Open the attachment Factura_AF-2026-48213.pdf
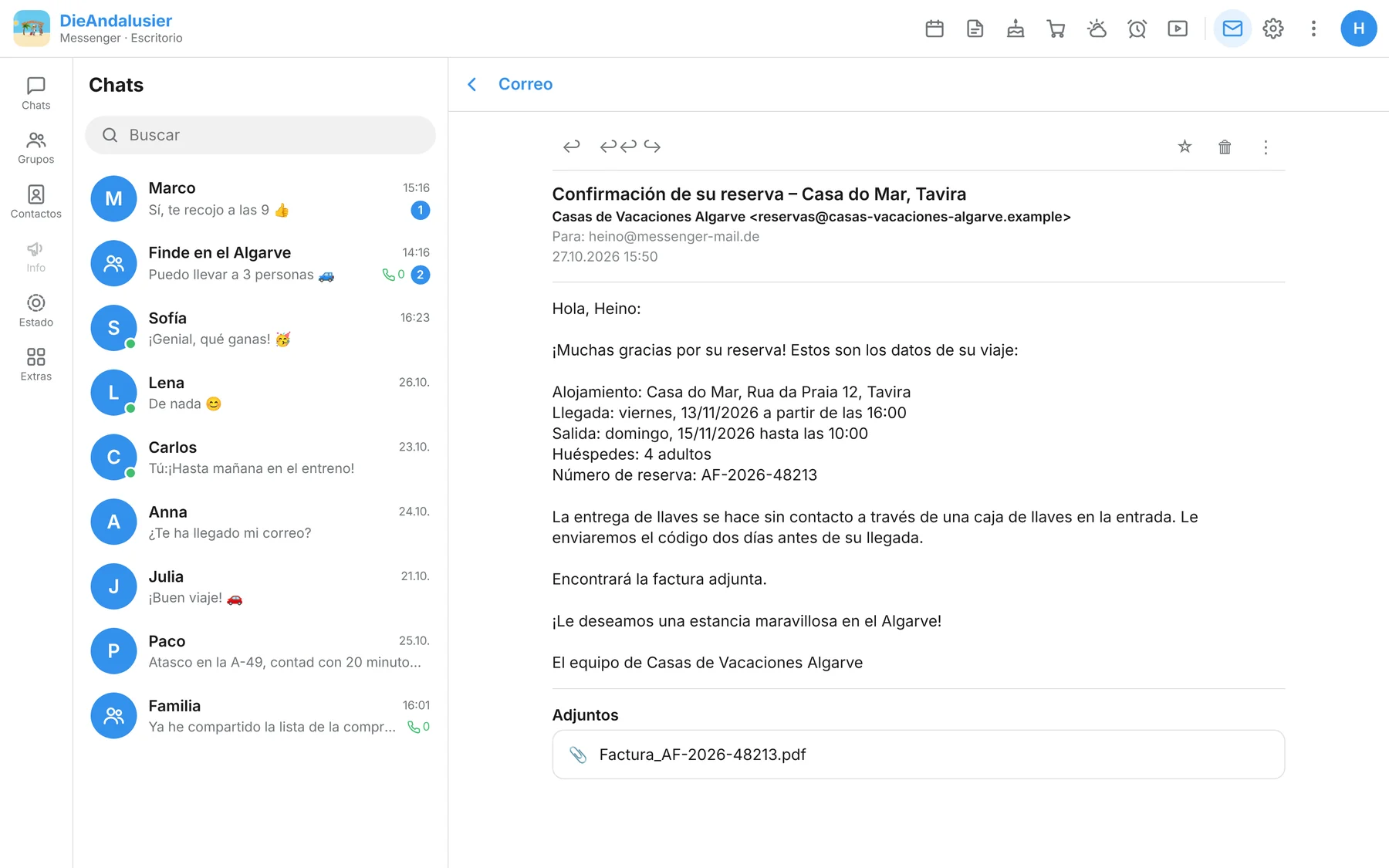Image resolution: width=1389 pixels, height=868 pixels. 918,755
